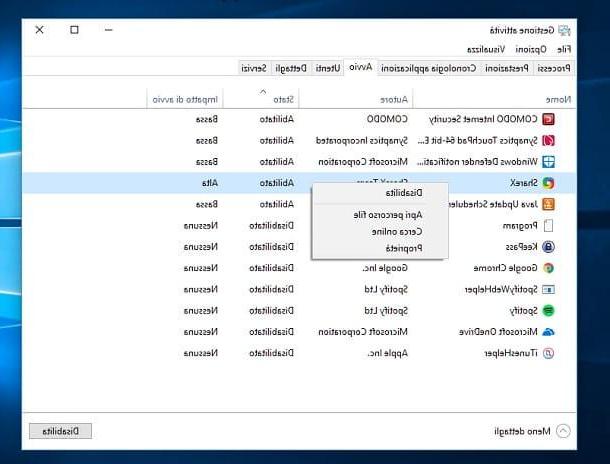Click Nessuna impact in the KeePass row
Viewport: 610px width, 464px height.
tap(201, 247)
